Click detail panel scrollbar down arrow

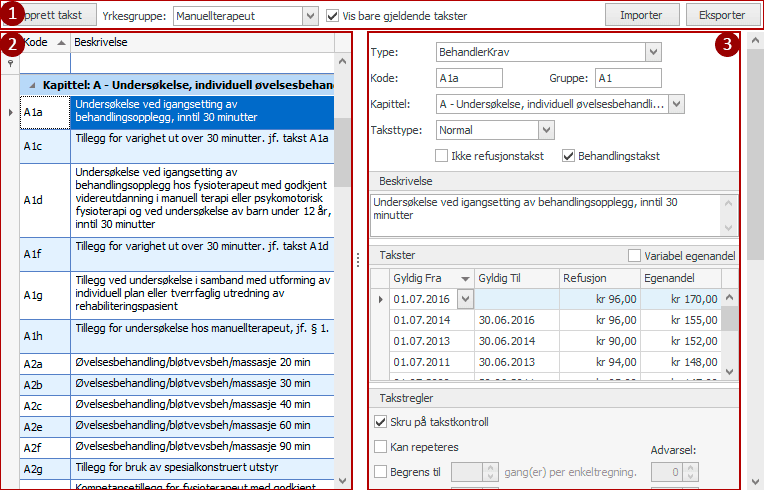coord(755,481)
